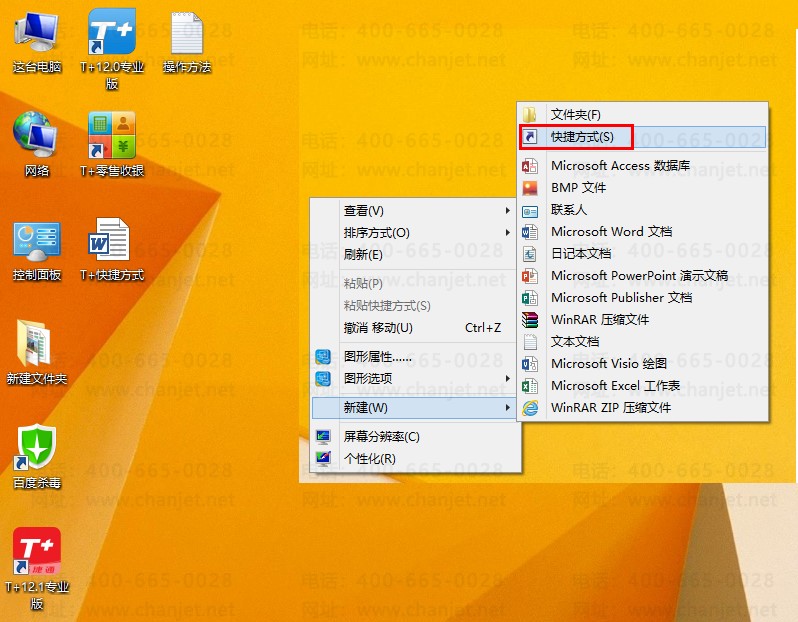Click the shortcut arrow icon beside 快捷方式(S)
Image resolution: width=798 pixels, height=622 pixels.
[530, 136]
